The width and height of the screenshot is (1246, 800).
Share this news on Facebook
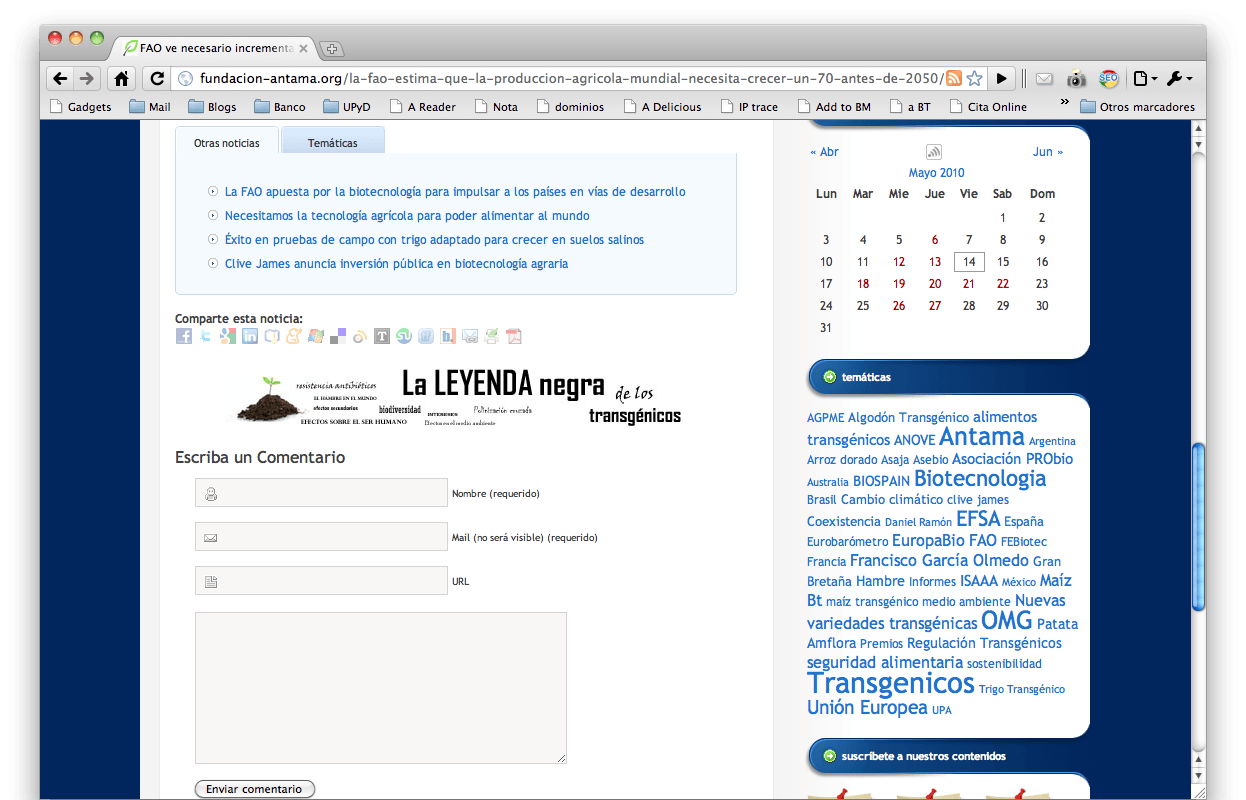pos(184,336)
